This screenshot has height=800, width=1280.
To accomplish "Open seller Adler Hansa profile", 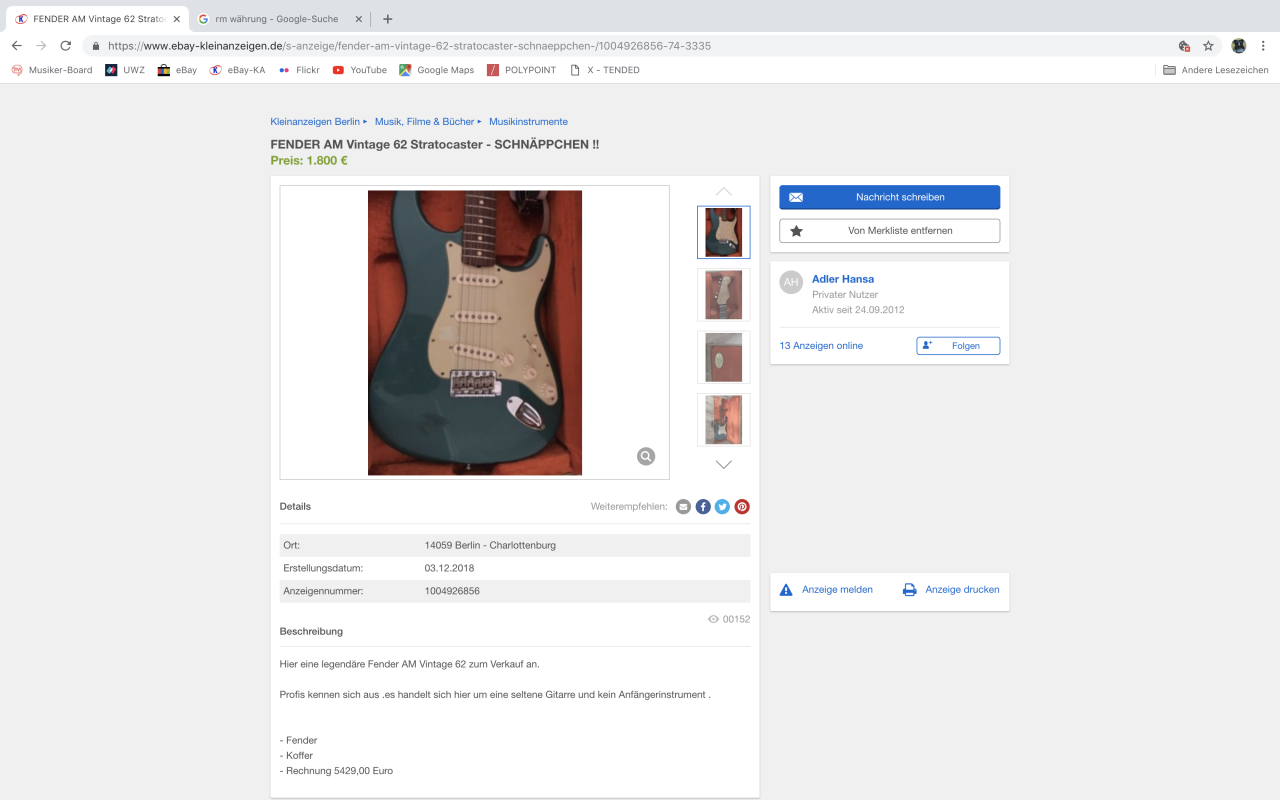I will tap(843, 279).
